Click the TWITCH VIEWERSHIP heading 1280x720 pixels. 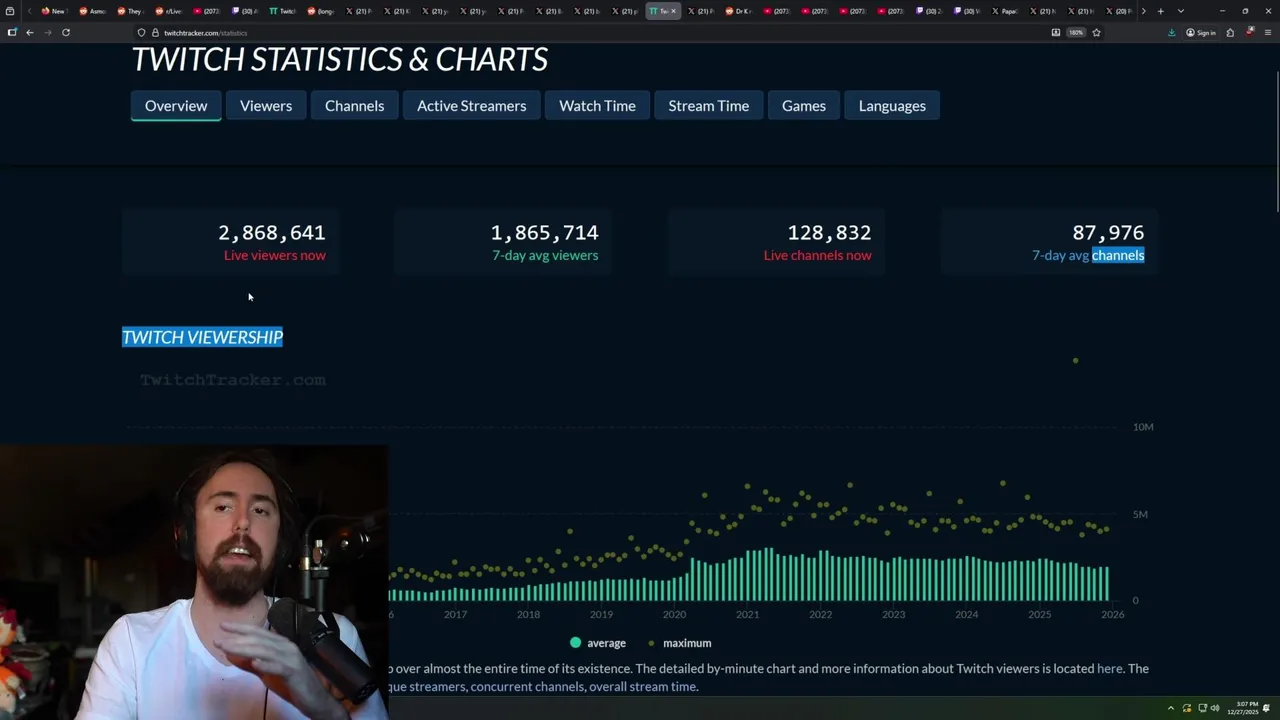click(x=202, y=337)
